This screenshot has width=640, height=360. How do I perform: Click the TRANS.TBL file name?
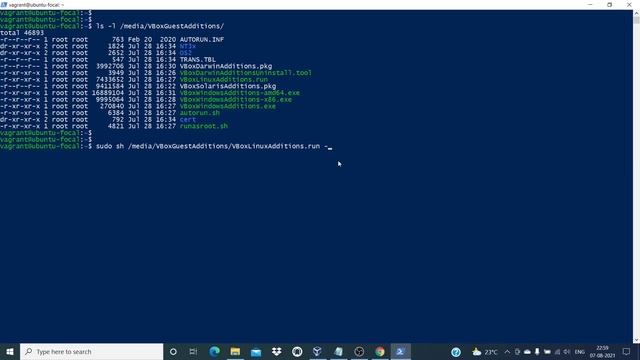tap(198, 60)
